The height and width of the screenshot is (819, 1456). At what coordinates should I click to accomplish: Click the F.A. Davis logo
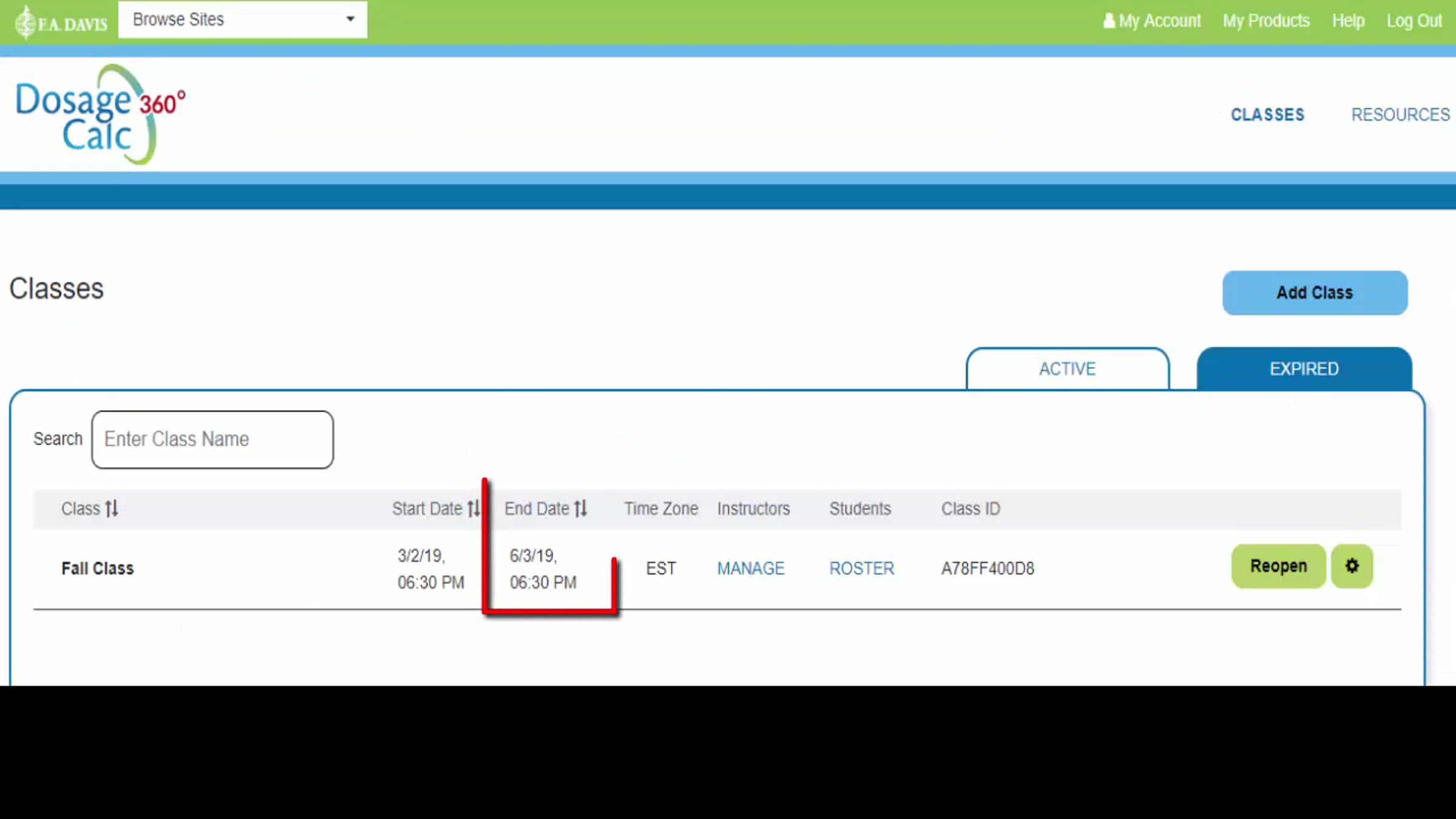click(x=61, y=22)
